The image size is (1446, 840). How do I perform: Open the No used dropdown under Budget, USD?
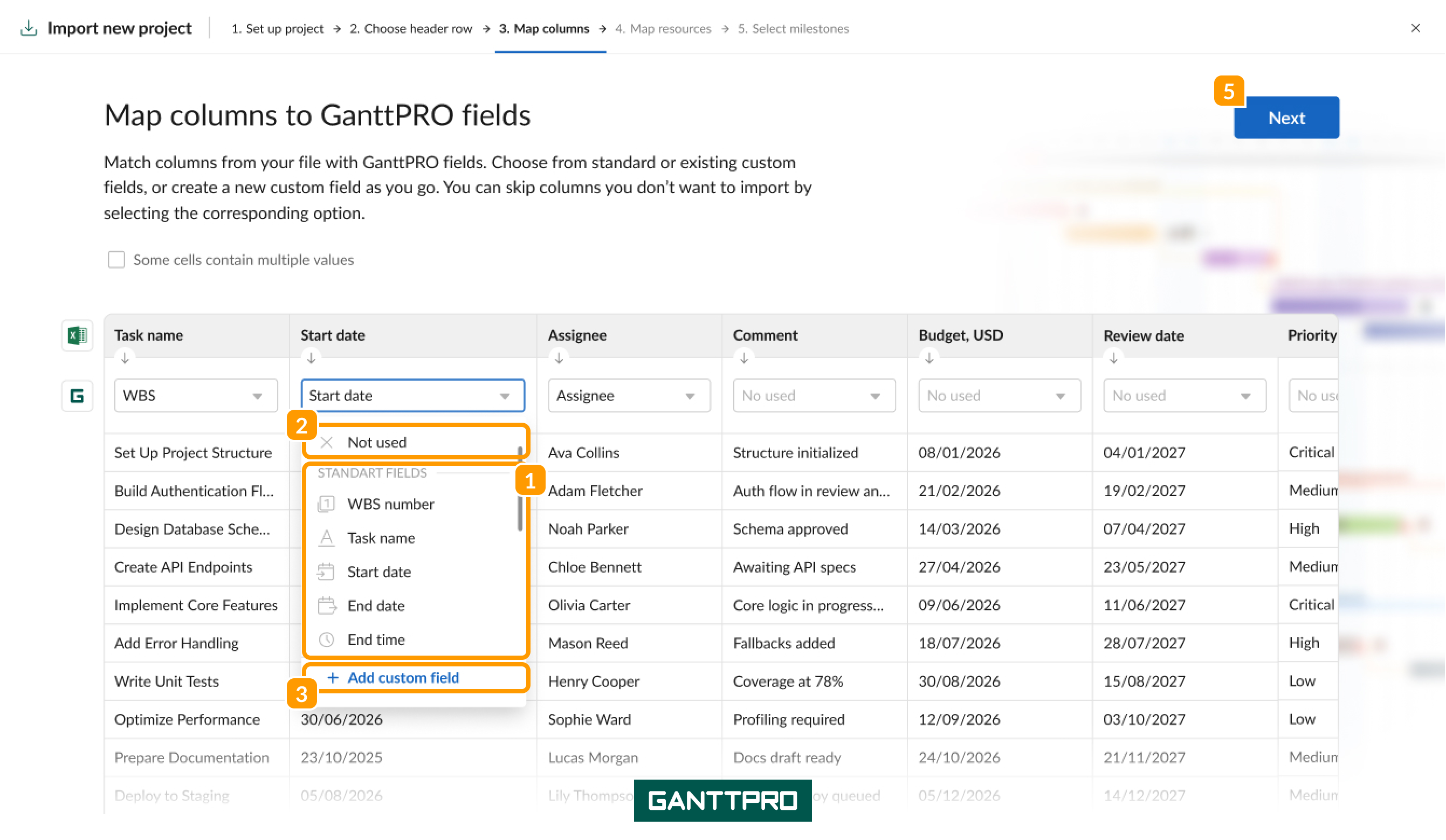1000,396
